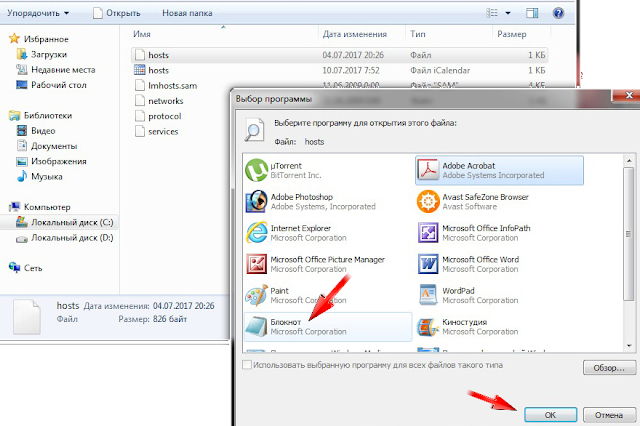Open the Упорядочить dropdown menu
The image size is (640, 426).
(38, 13)
